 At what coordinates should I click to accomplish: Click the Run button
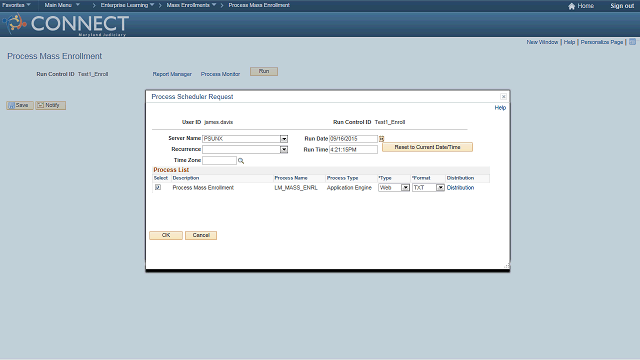[264, 71]
